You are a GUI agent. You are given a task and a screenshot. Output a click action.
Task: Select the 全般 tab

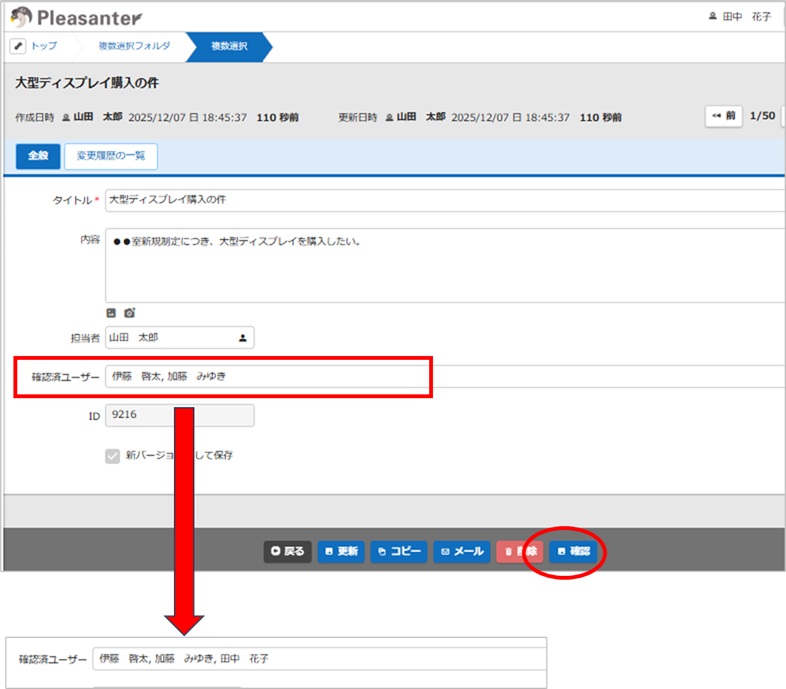pyautogui.click(x=37, y=156)
